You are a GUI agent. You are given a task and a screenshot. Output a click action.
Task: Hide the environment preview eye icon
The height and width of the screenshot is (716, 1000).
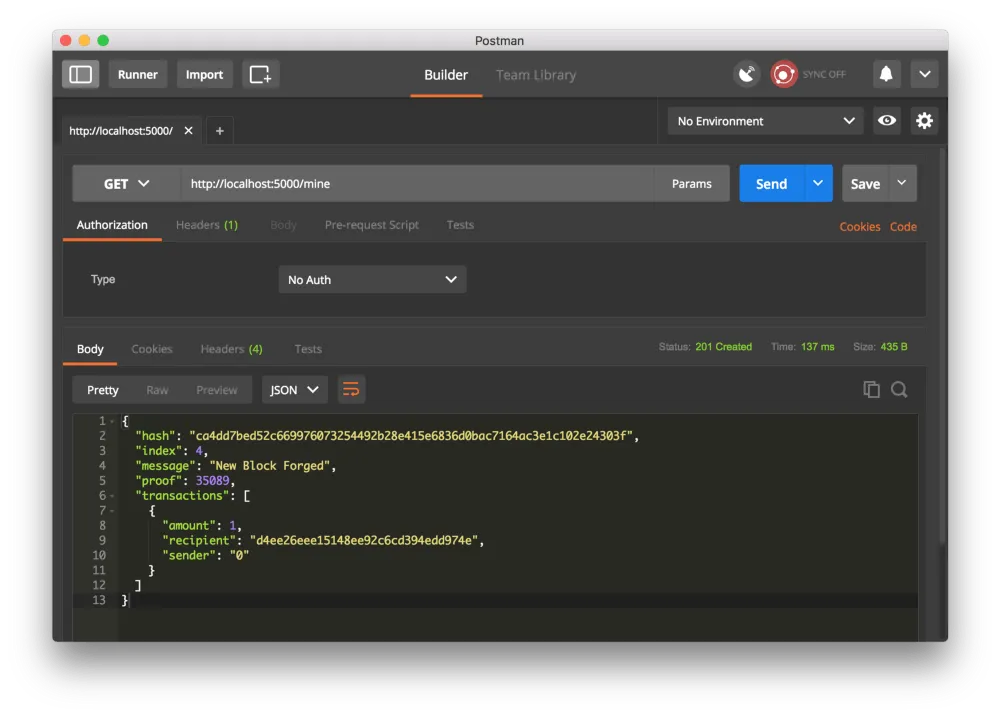tap(887, 120)
